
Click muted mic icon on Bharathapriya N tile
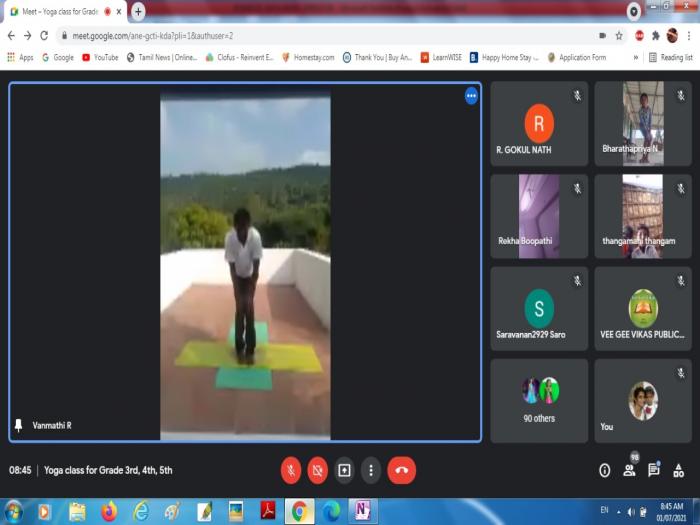(x=681, y=96)
